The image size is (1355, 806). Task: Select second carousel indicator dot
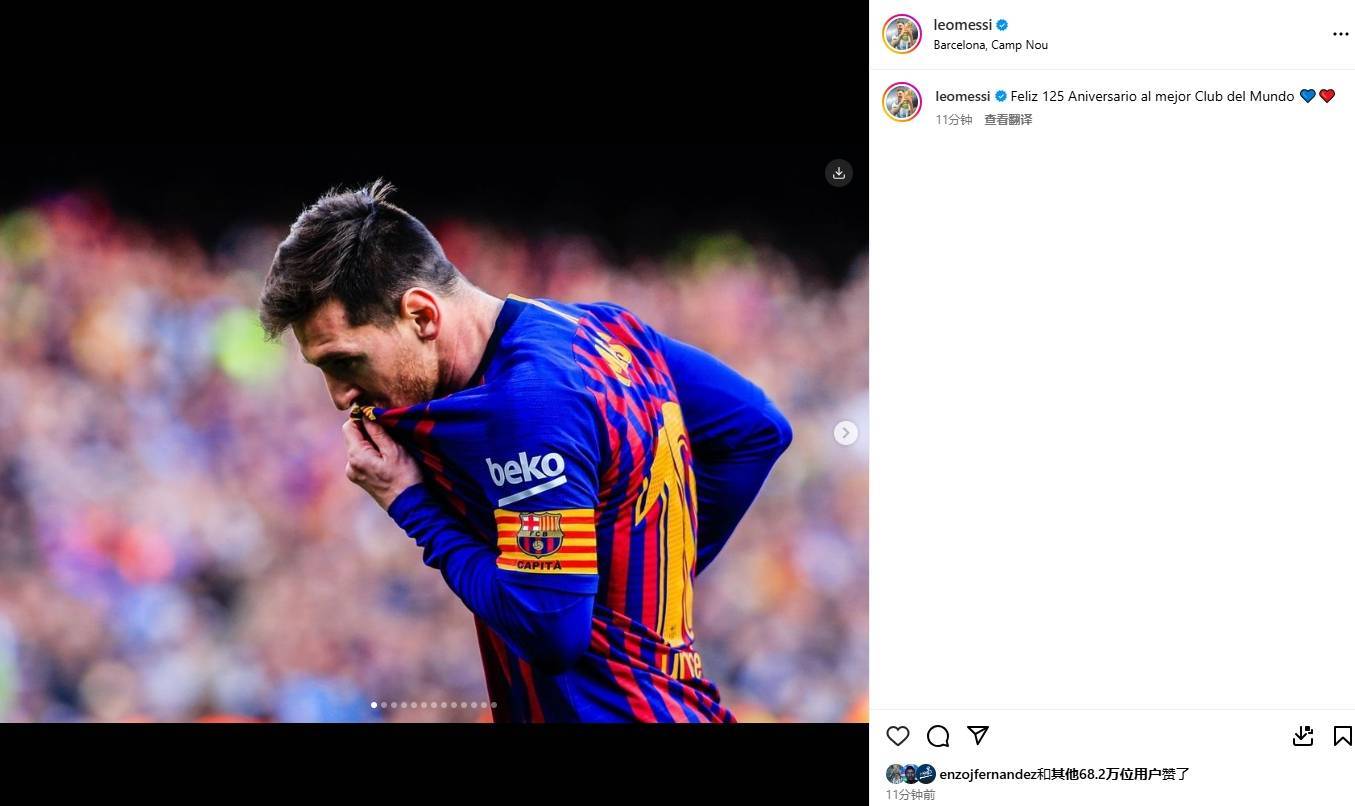click(x=384, y=705)
